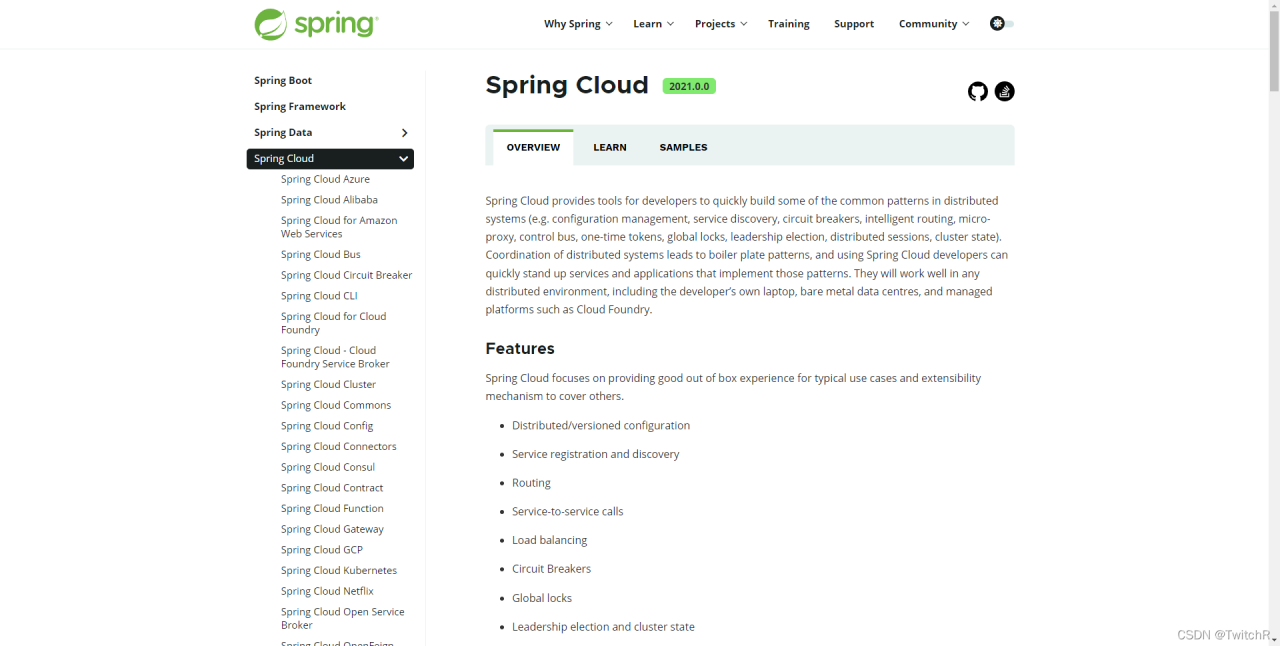Switch to the LEARN tab

point(610,147)
